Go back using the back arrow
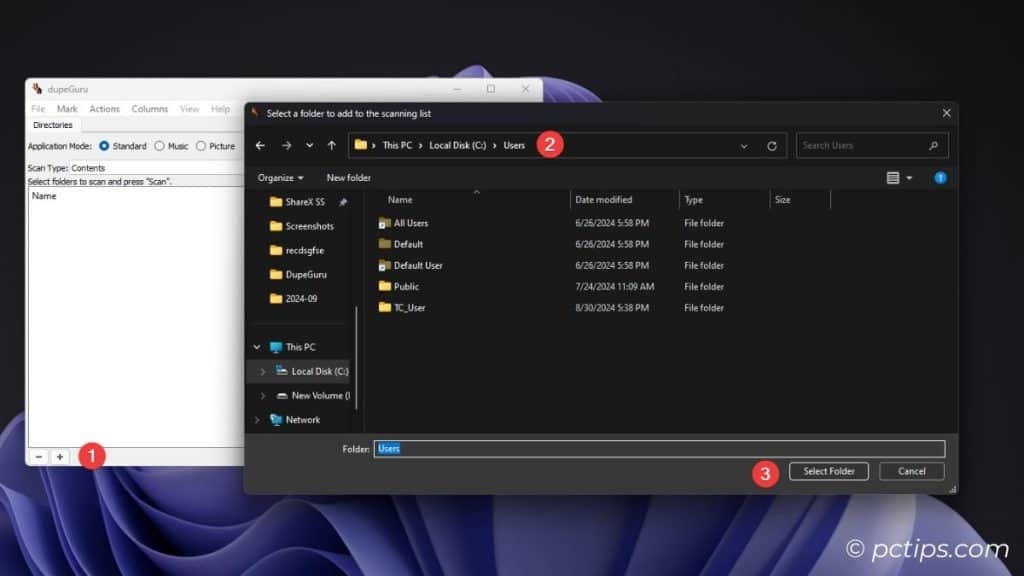1024x576 pixels. 260,146
